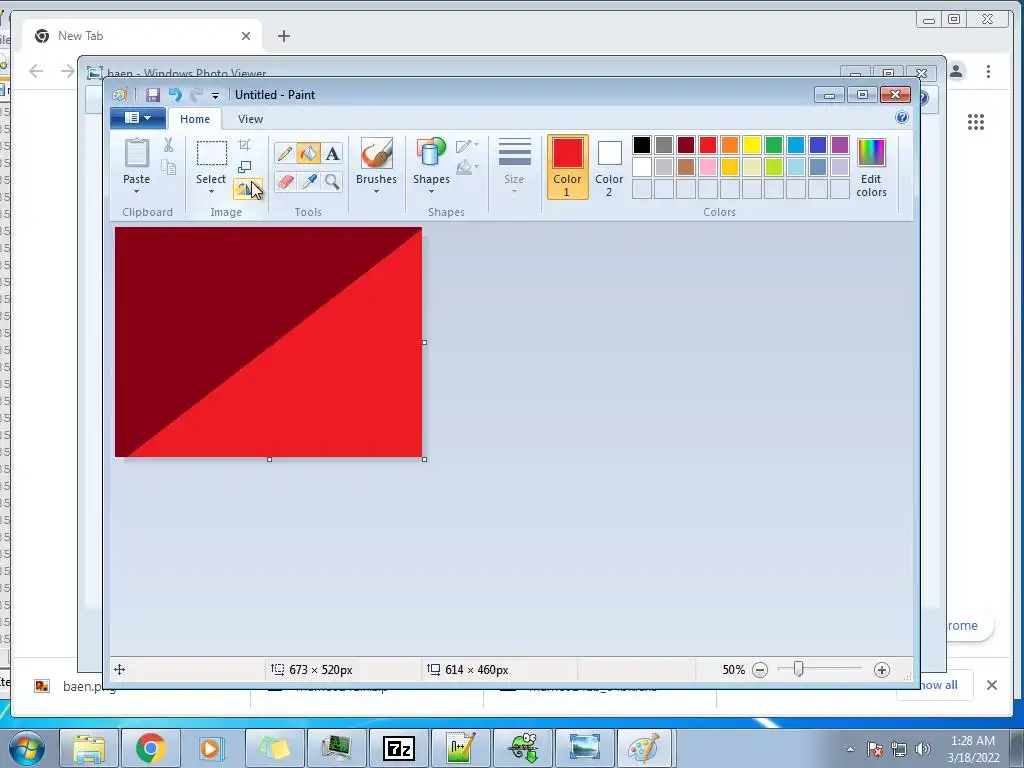Image resolution: width=1024 pixels, height=768 pixels.
Task: Activate the Color 1 button
Action: point(567,167)
